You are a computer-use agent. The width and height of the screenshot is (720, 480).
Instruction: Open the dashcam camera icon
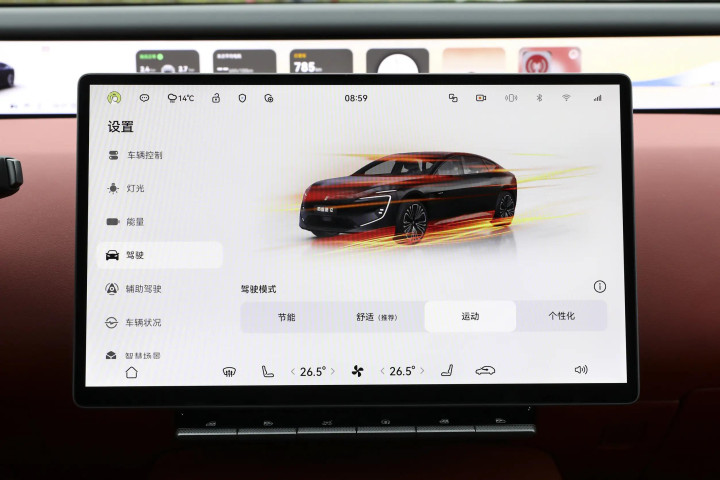point(481,98)
